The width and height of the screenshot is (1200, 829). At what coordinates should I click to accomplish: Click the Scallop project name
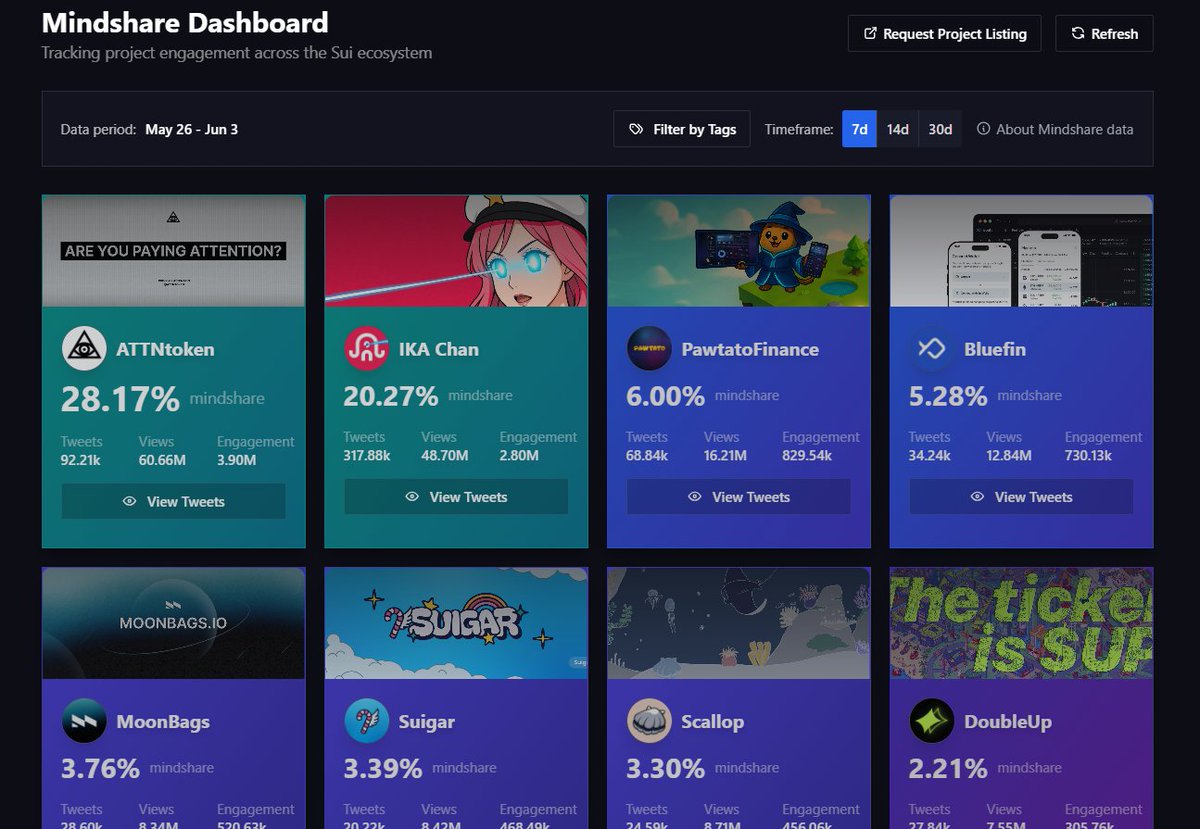(712, 721)
